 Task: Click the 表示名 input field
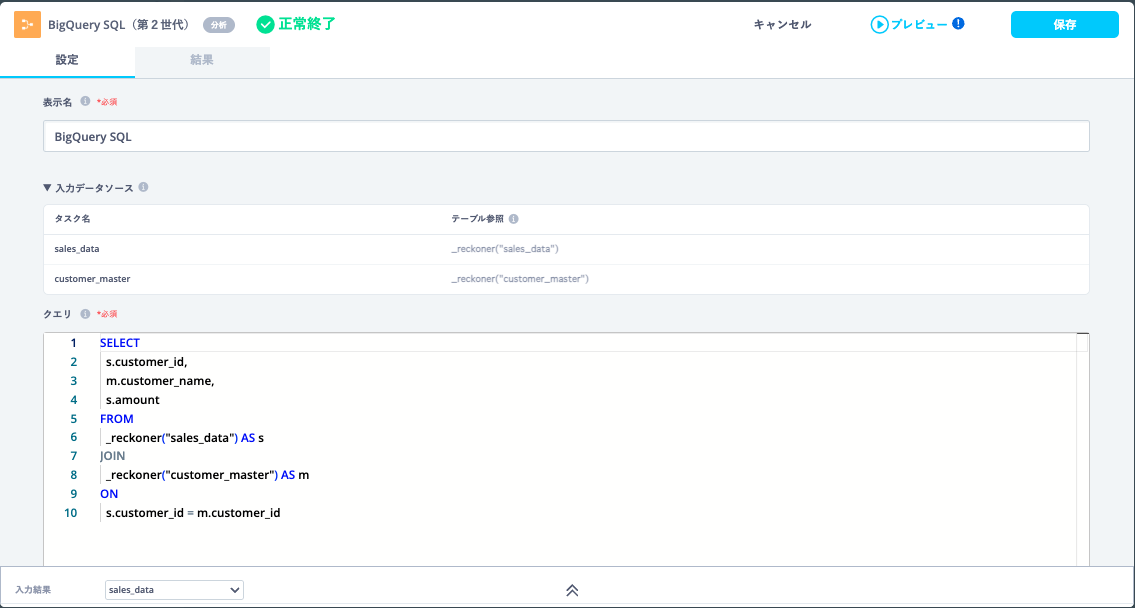566,136
